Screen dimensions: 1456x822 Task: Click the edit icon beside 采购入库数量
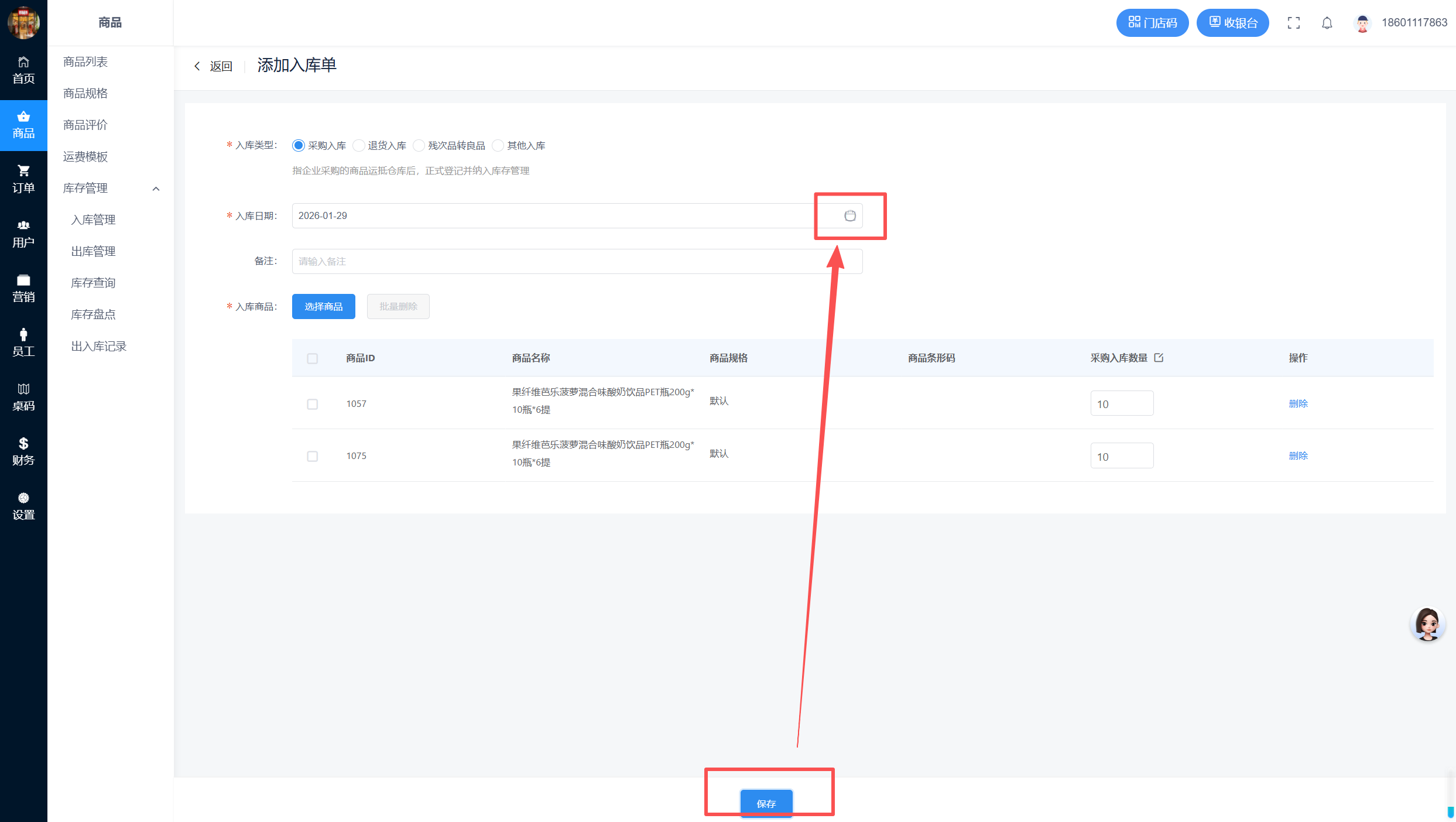coord(1159,358)
